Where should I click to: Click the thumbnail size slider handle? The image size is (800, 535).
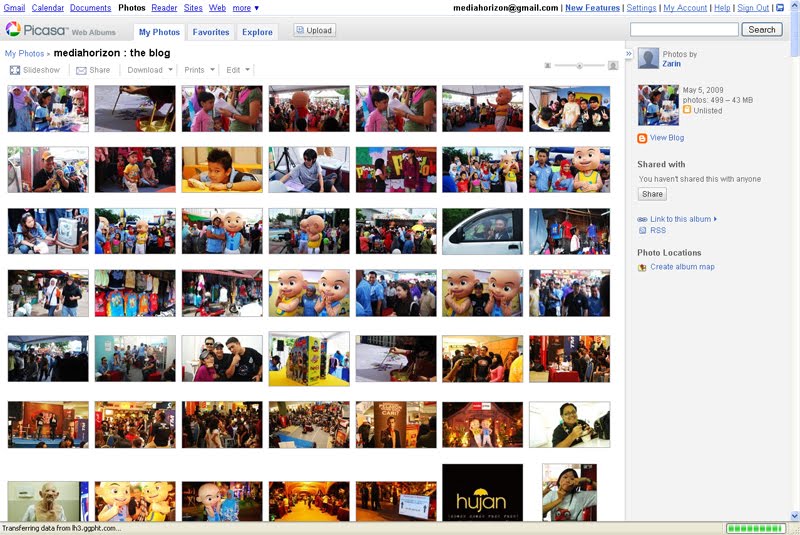click(580, 65)
